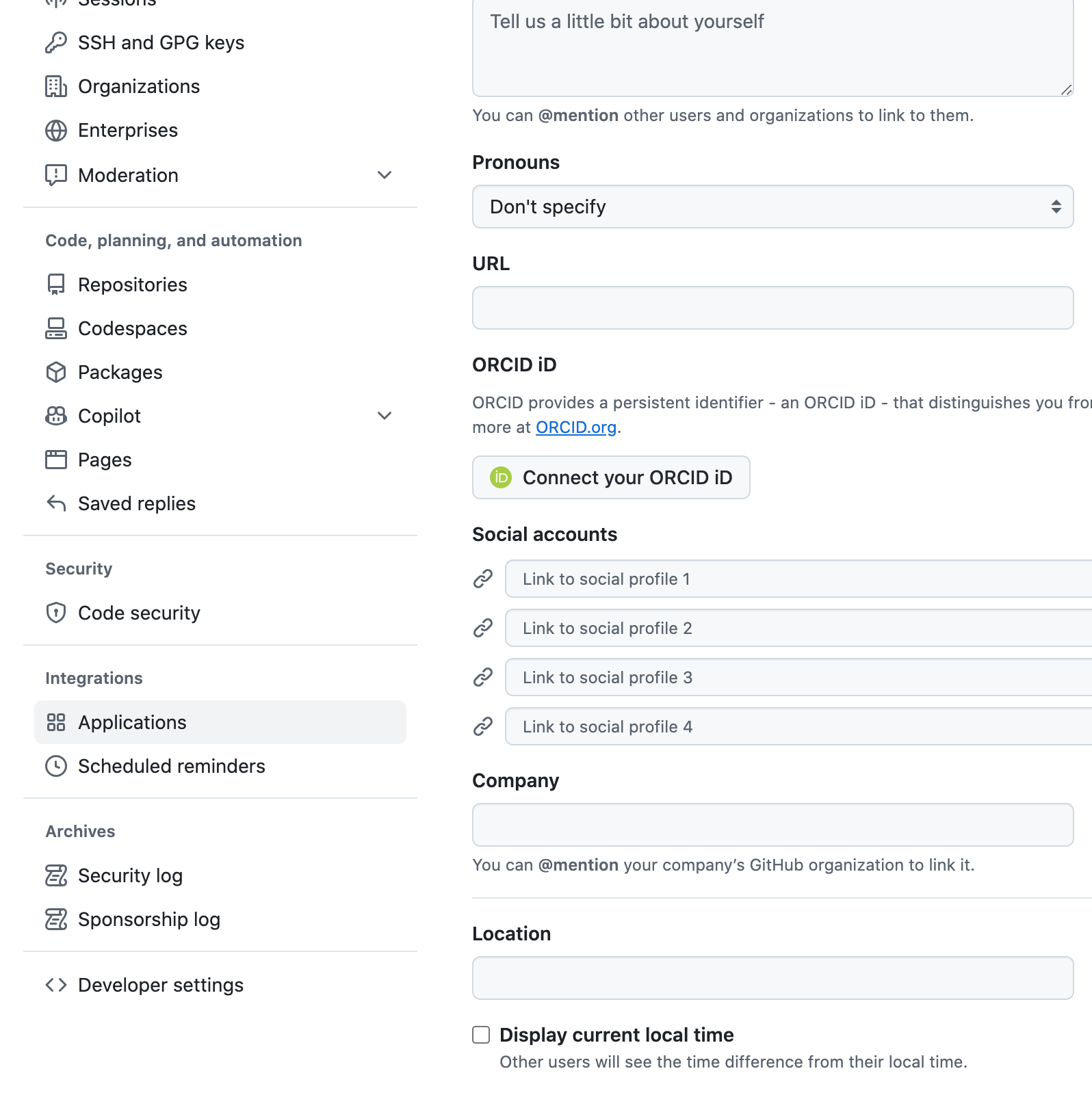This screenshot has width=1092, height=1097.
Task: Focus the Link to social profile 2 field
Action: pos(798,628)
